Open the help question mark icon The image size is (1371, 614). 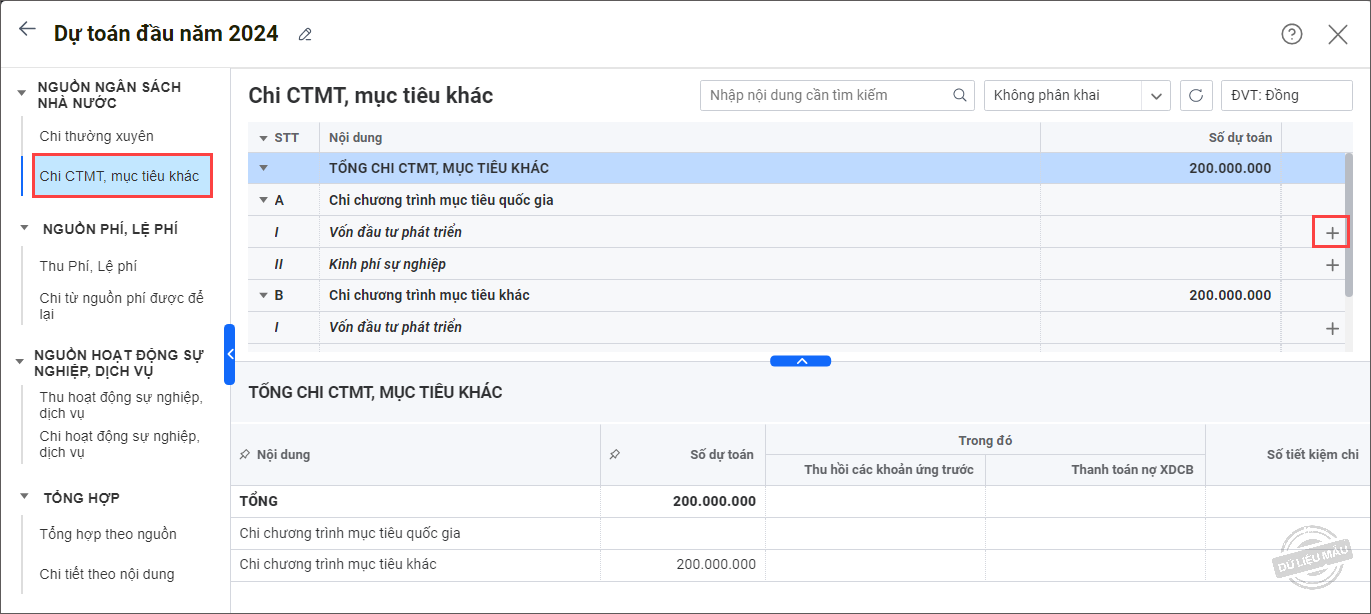pyautogui.click(x=1292, y=34)
